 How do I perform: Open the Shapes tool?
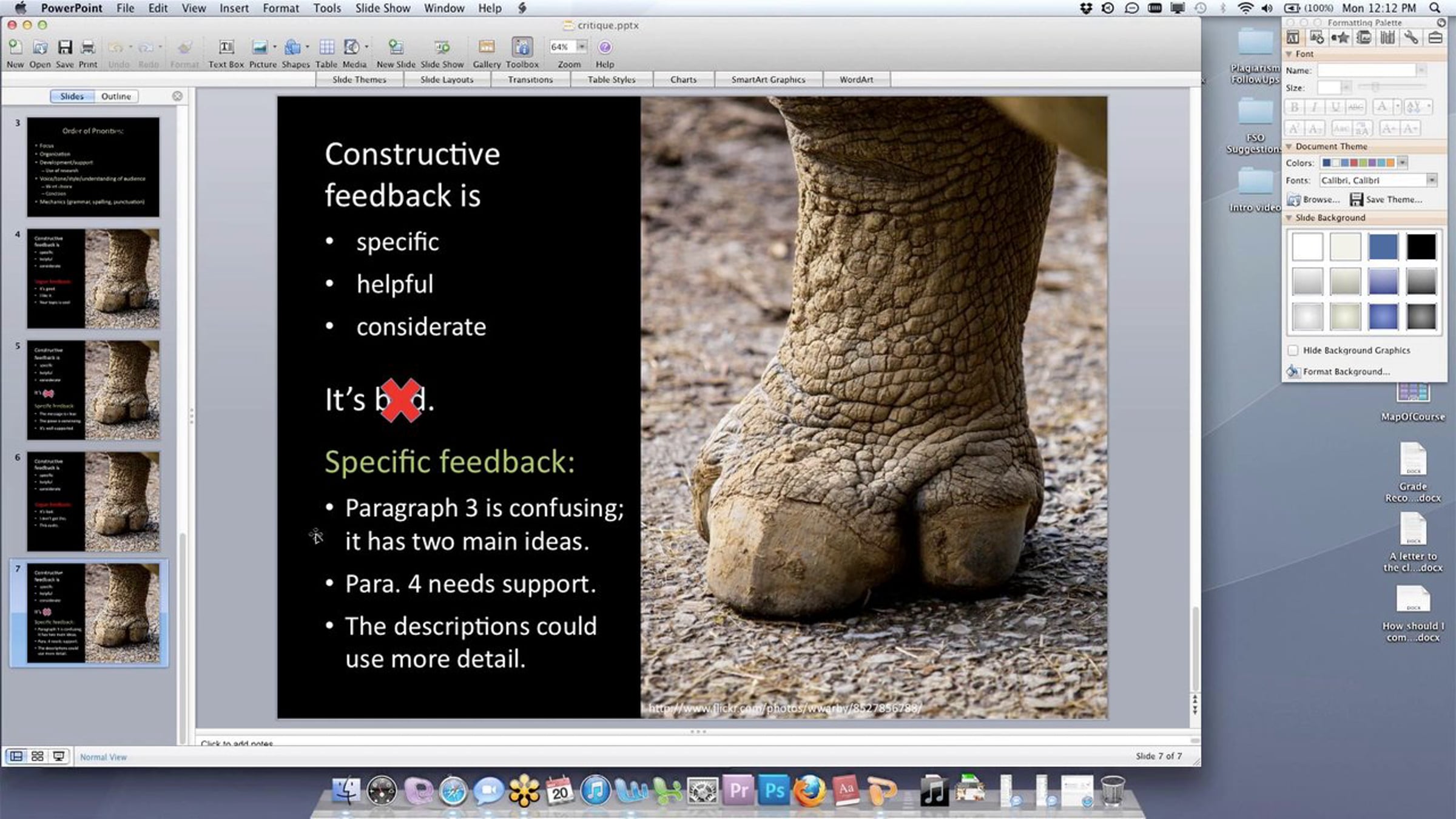click(293, 48)
